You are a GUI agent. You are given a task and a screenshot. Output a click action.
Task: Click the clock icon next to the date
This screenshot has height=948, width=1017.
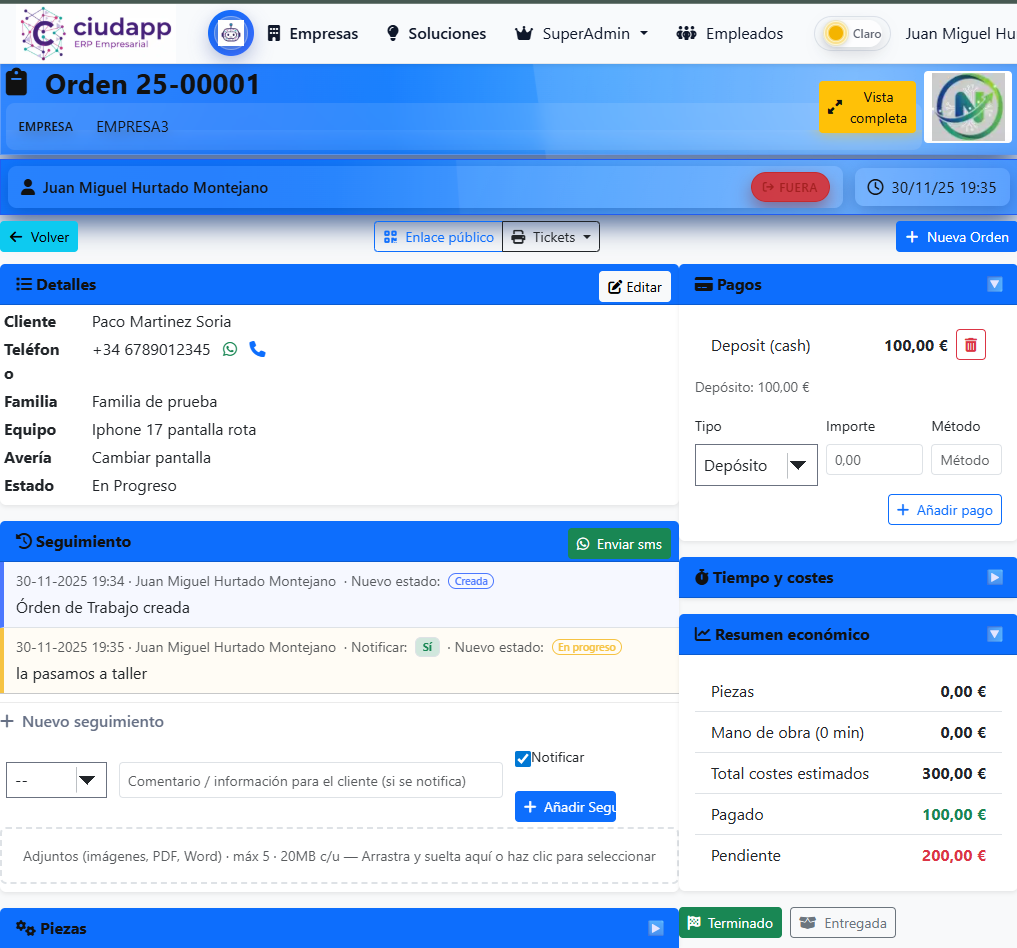[x=876, y=187]
